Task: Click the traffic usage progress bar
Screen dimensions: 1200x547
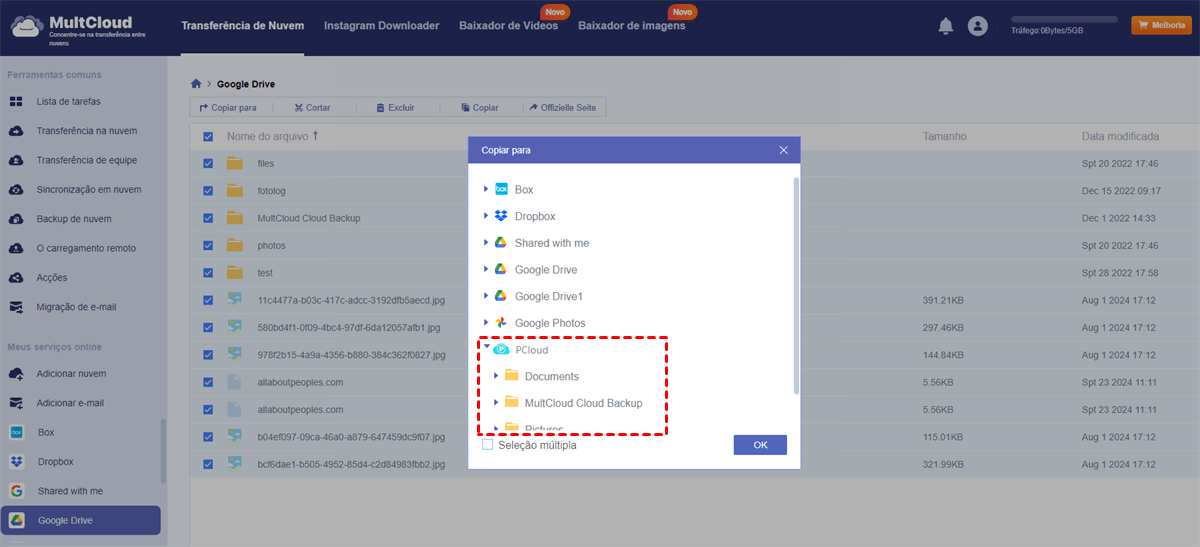Action: 1065,19
